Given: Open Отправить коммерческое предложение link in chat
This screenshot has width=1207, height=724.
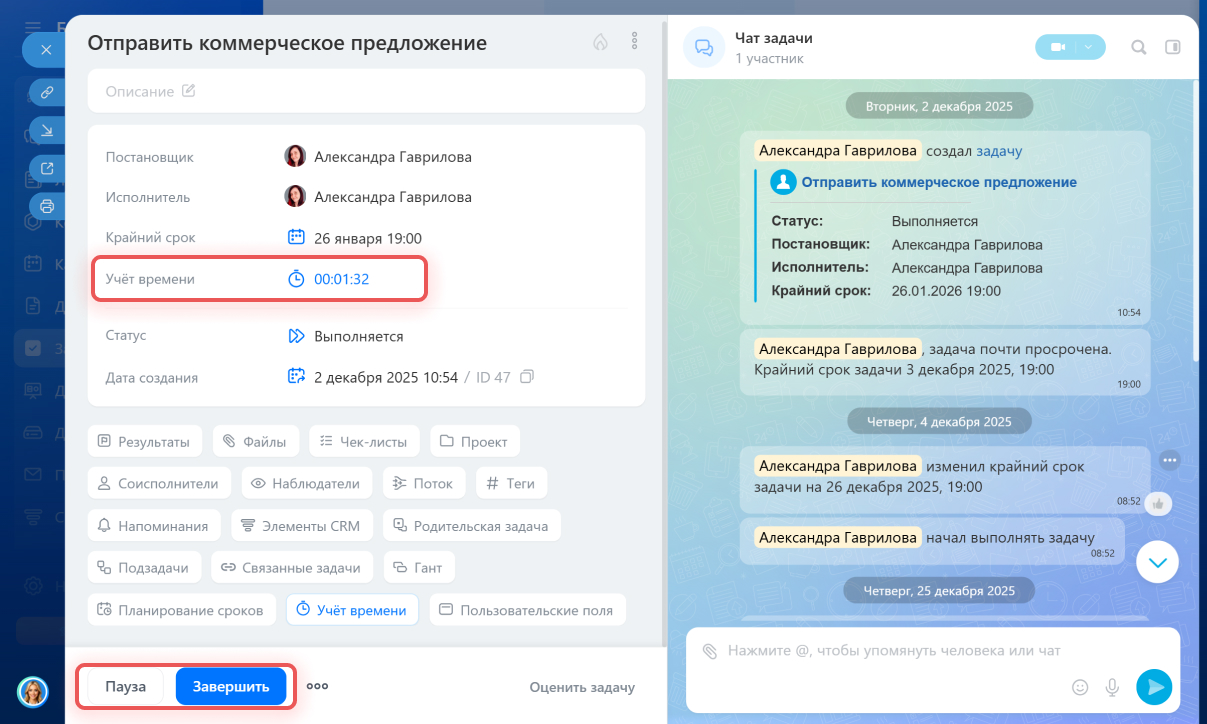Looking at the screenshot, I should [939, 182].
